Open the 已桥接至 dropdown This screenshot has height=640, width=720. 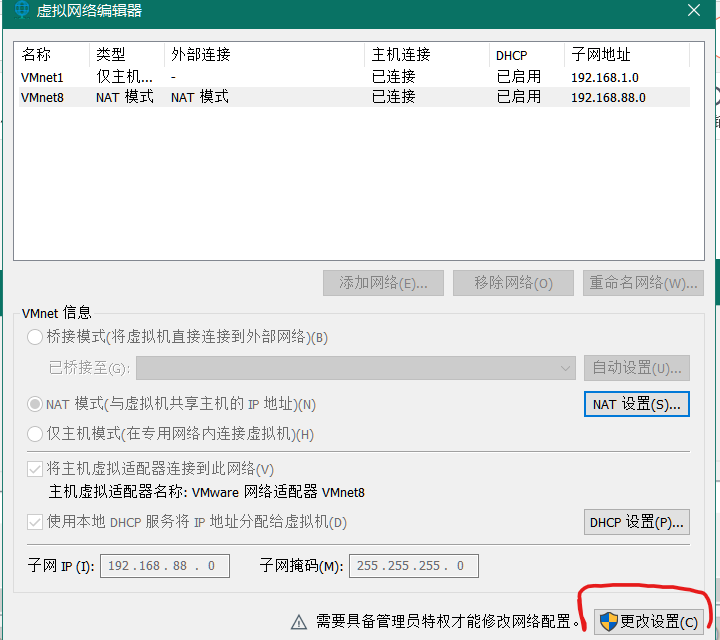pyautogui.click(x=356, y=368)
